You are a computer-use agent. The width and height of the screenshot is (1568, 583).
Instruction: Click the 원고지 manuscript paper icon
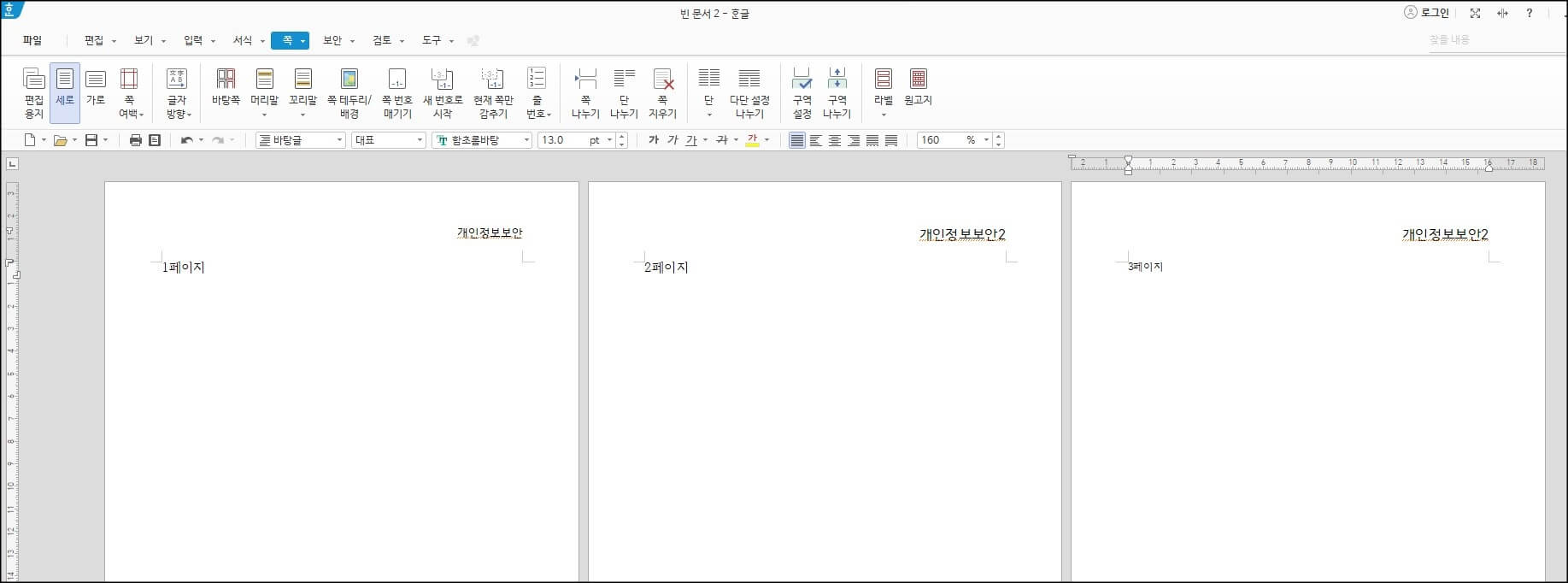(919, 87)
